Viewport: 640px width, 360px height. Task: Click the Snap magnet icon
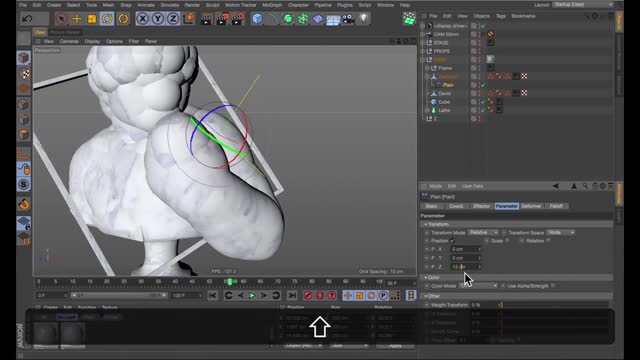[x=24, y=204]
